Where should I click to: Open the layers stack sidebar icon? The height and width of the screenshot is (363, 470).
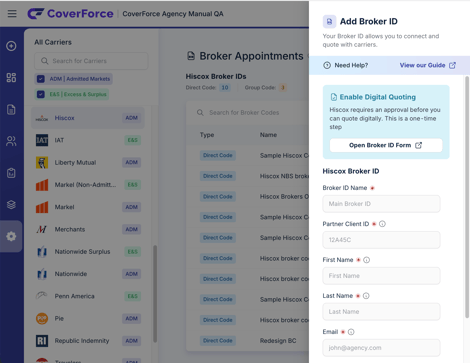coord(11,205)
